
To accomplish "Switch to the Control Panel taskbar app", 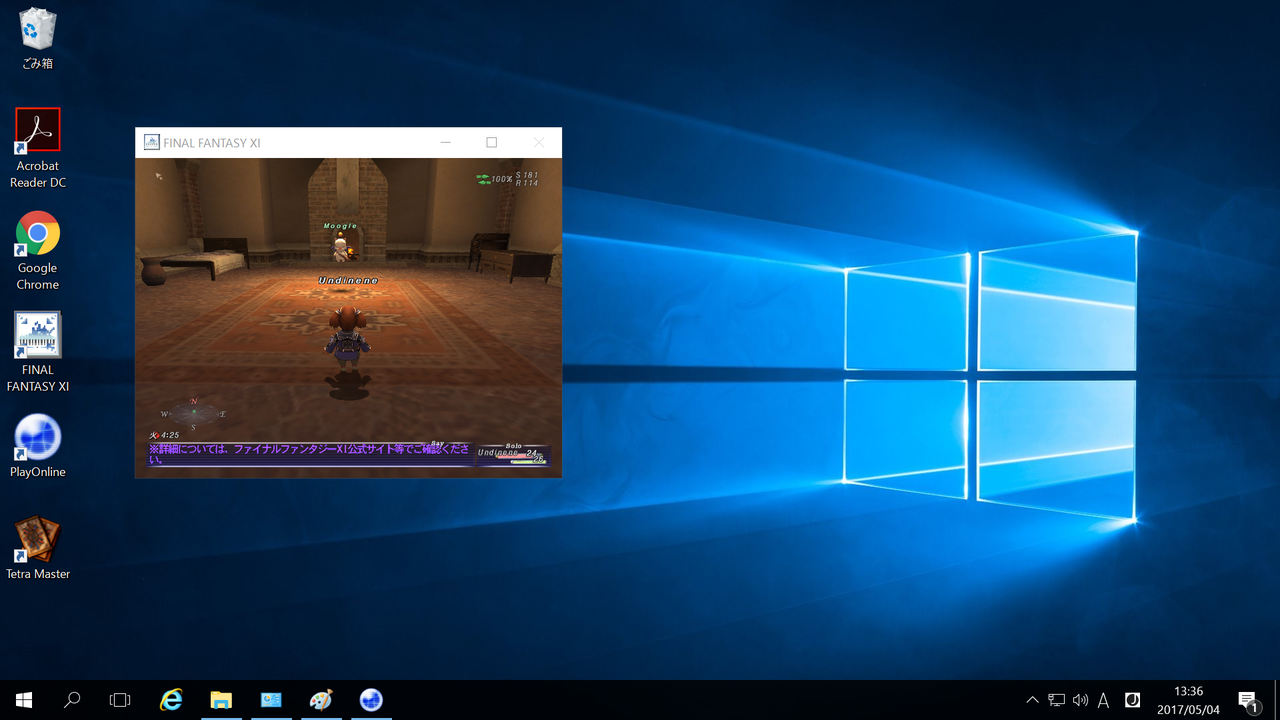I will point(271,700).
